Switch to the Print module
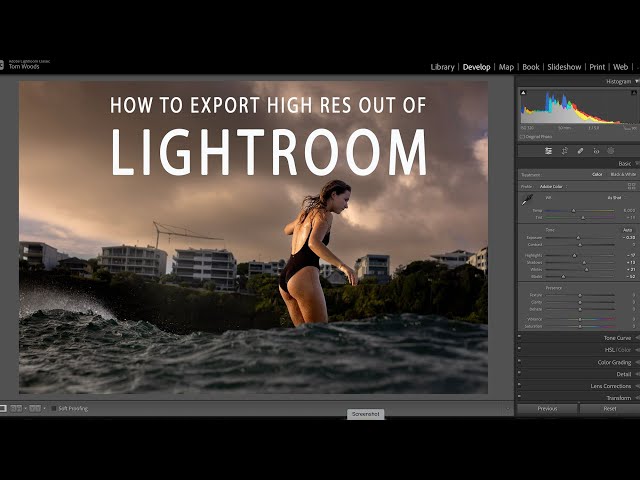640x480 pixels. coord(597,67)
